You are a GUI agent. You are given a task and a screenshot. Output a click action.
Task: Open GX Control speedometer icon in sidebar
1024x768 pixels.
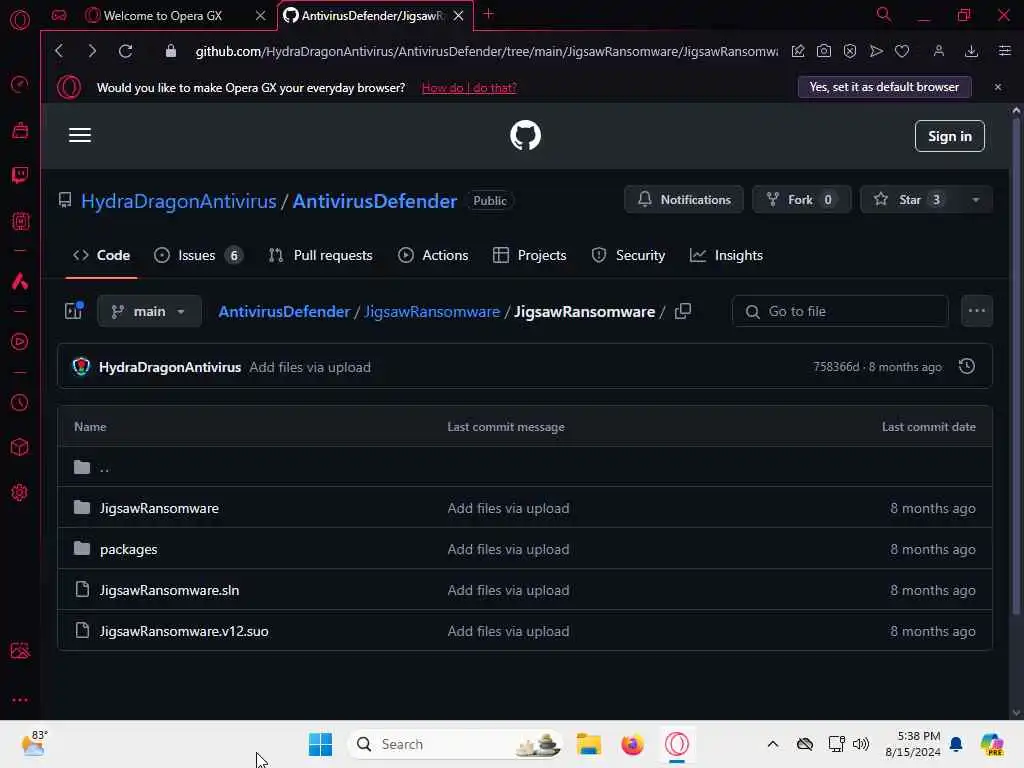tap(20, 84)
